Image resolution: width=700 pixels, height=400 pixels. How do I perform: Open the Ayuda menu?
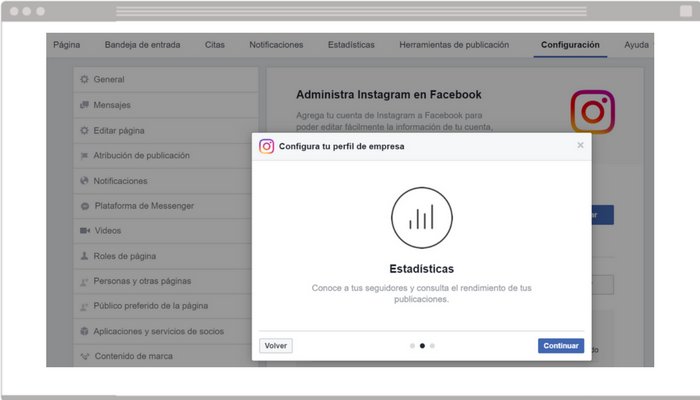click(636, 45)
